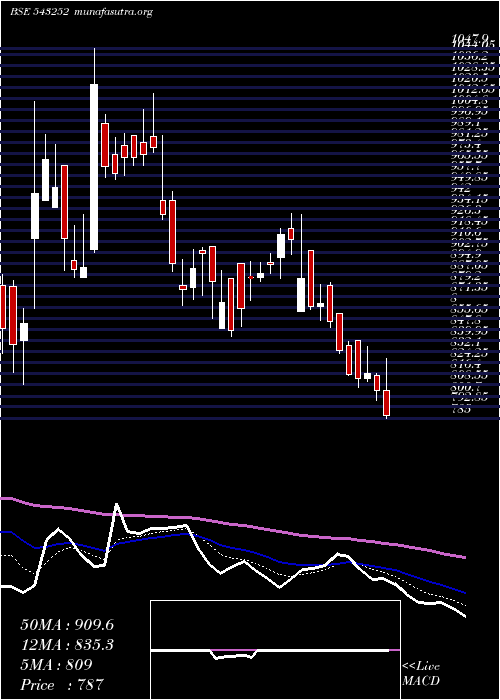This screenshot has height=700, width=500.
Task: Open the munafasutra.org source label
Action: pyautogui.click(x=112, y=12)
